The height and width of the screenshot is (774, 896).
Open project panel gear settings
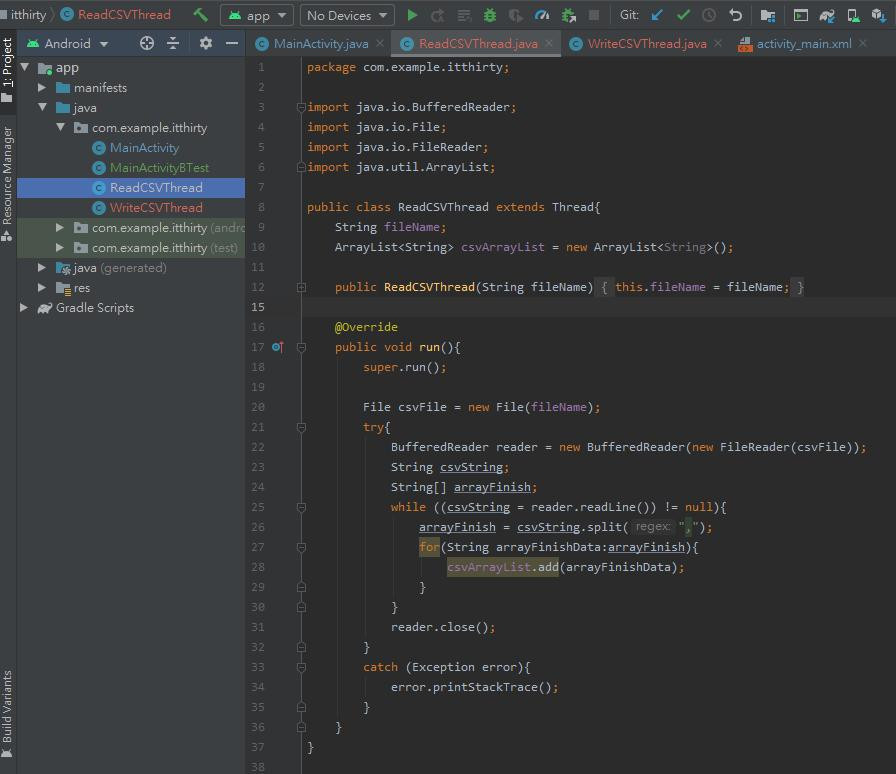tap(206, 43)
